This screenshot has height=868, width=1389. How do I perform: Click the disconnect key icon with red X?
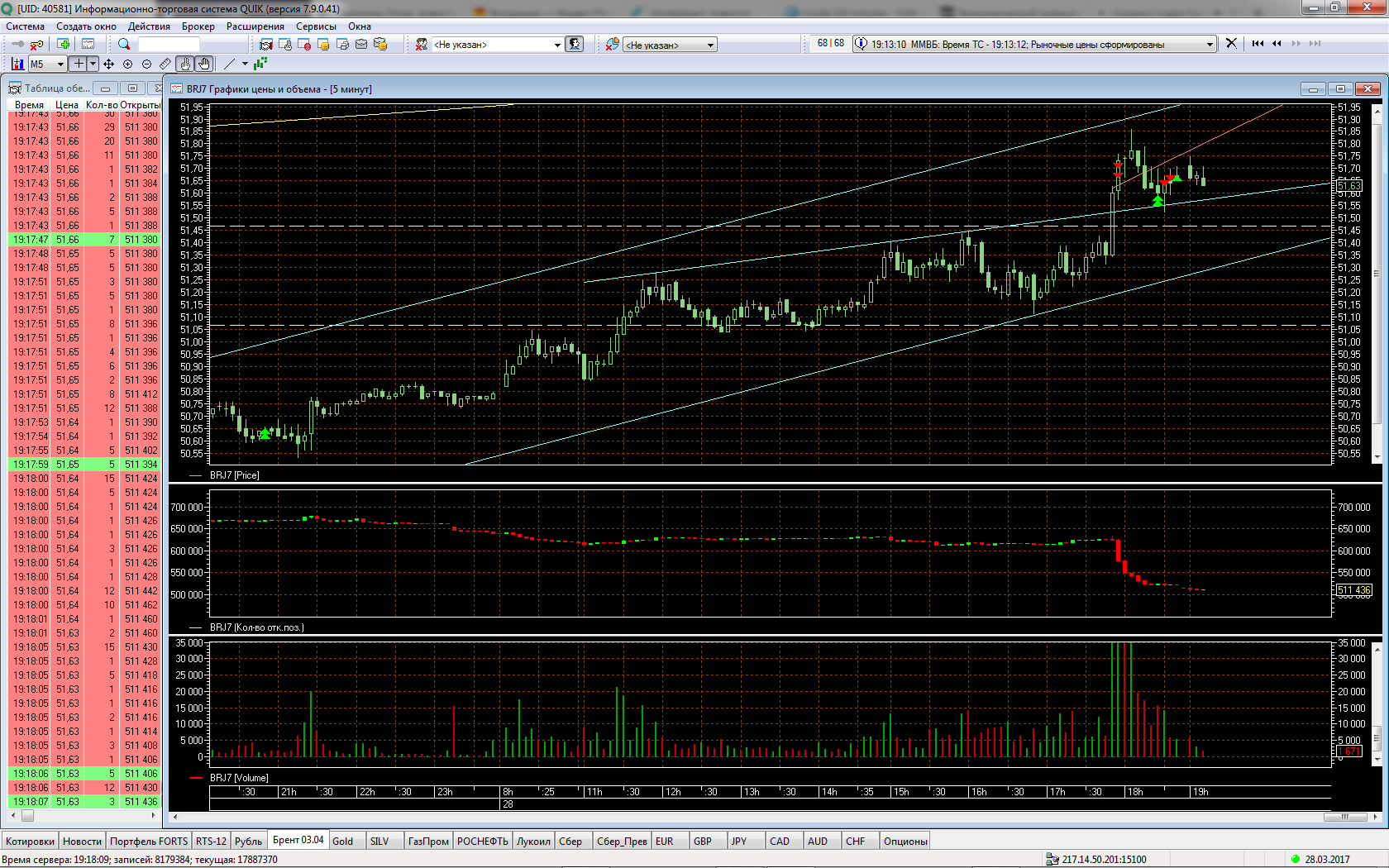coord(36,44)
